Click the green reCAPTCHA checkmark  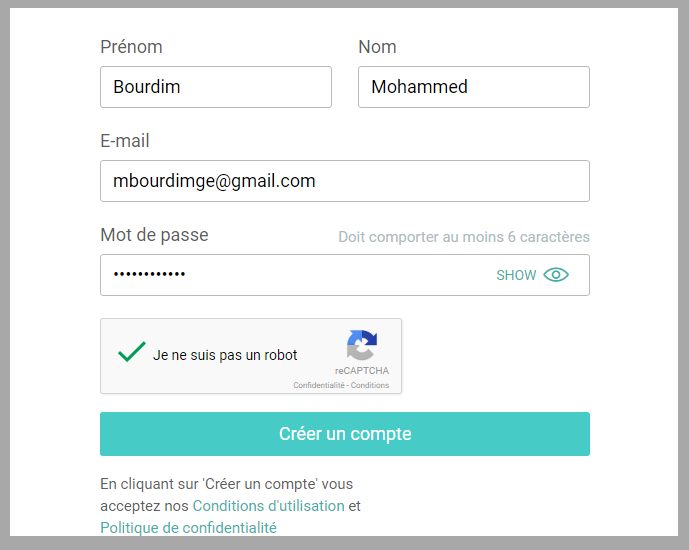coord(131,352)
